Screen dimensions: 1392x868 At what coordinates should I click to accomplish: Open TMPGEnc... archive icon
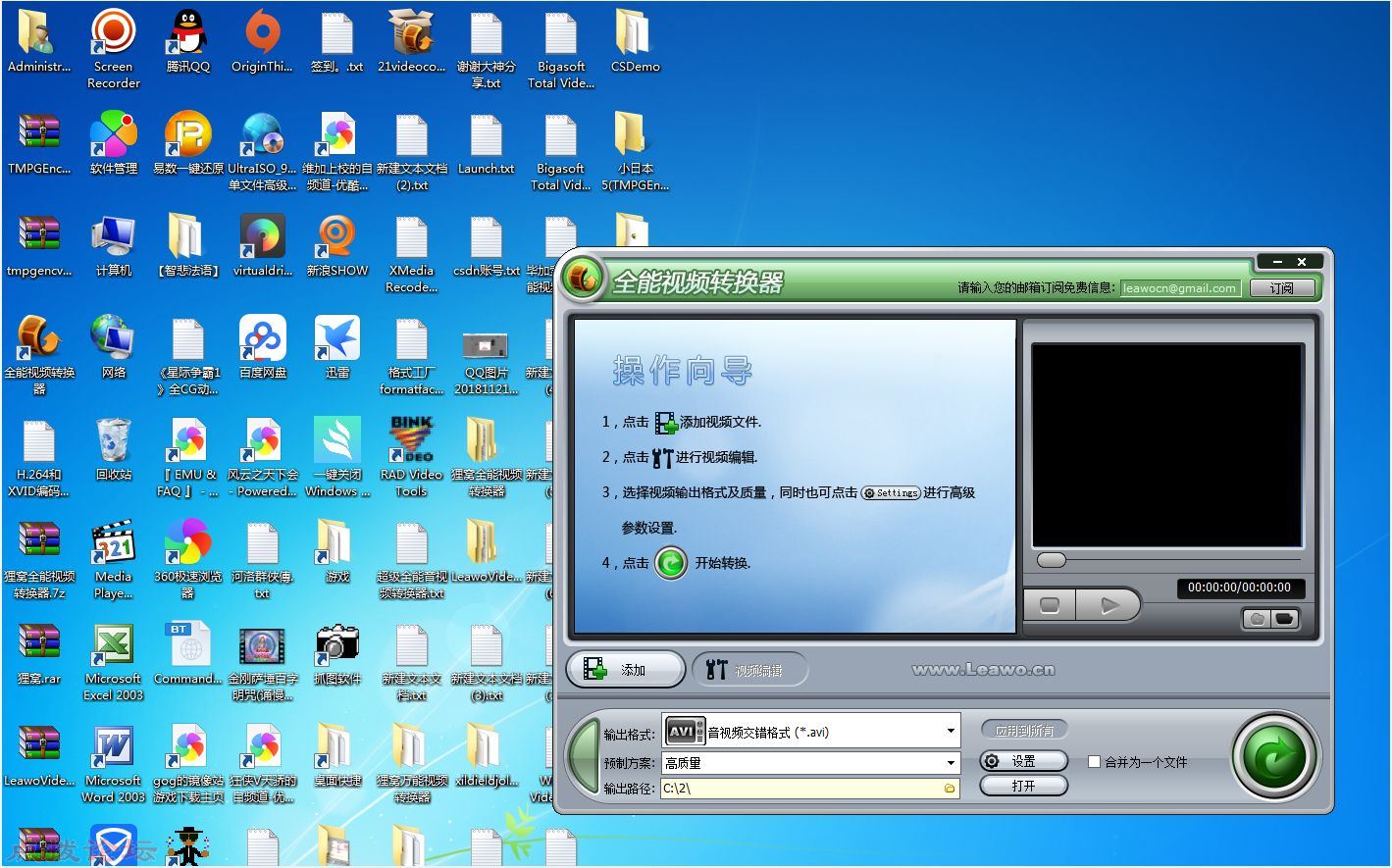(39, 143)
